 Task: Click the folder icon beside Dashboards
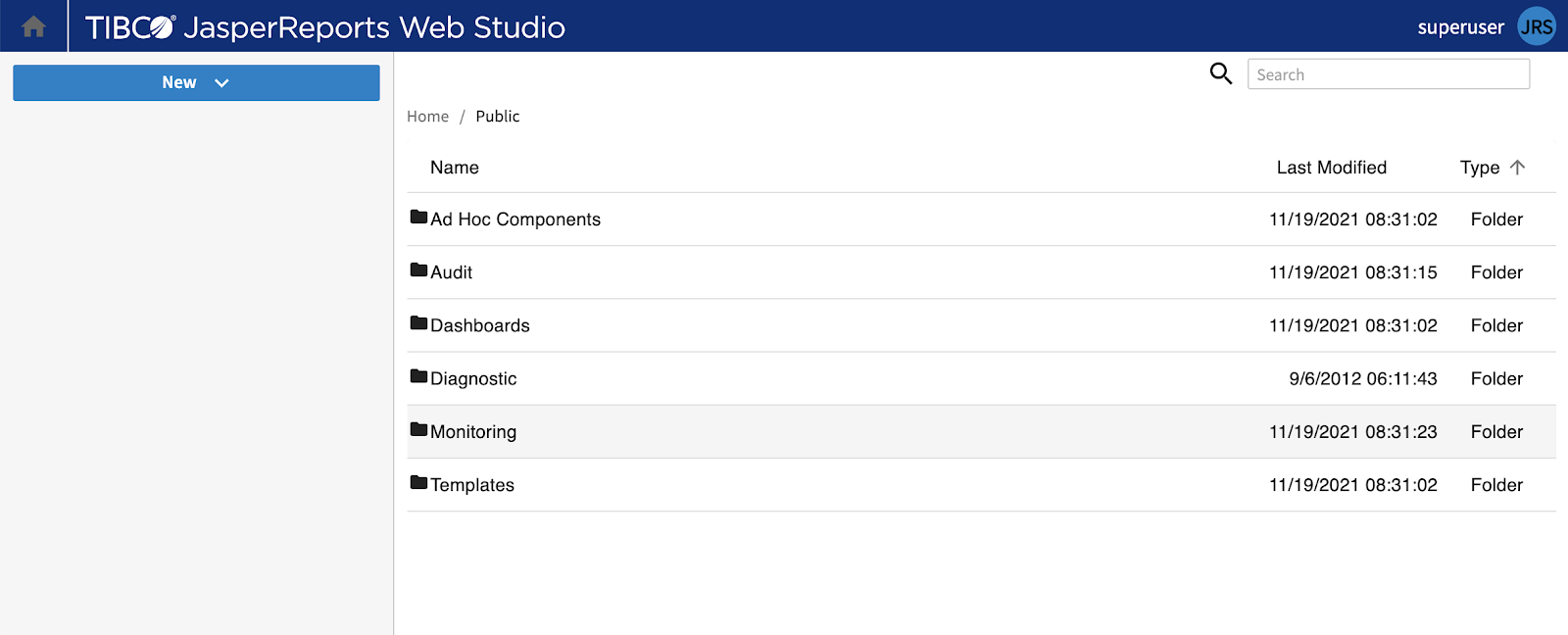pos(416,324)
